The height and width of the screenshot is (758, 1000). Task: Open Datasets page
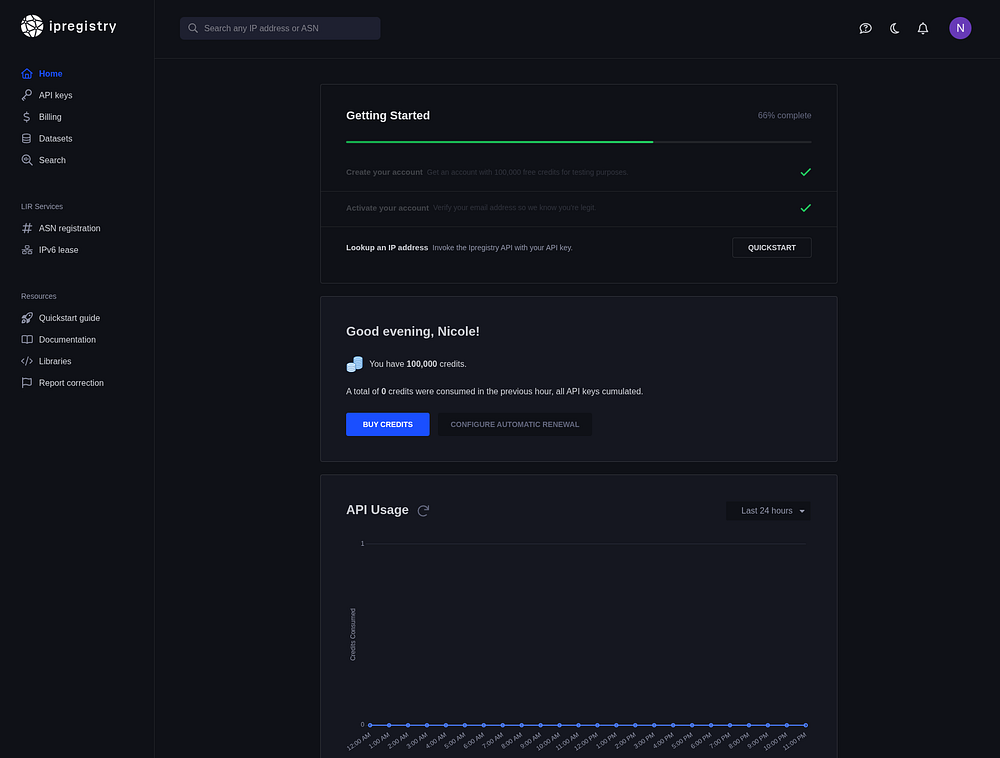55,138
